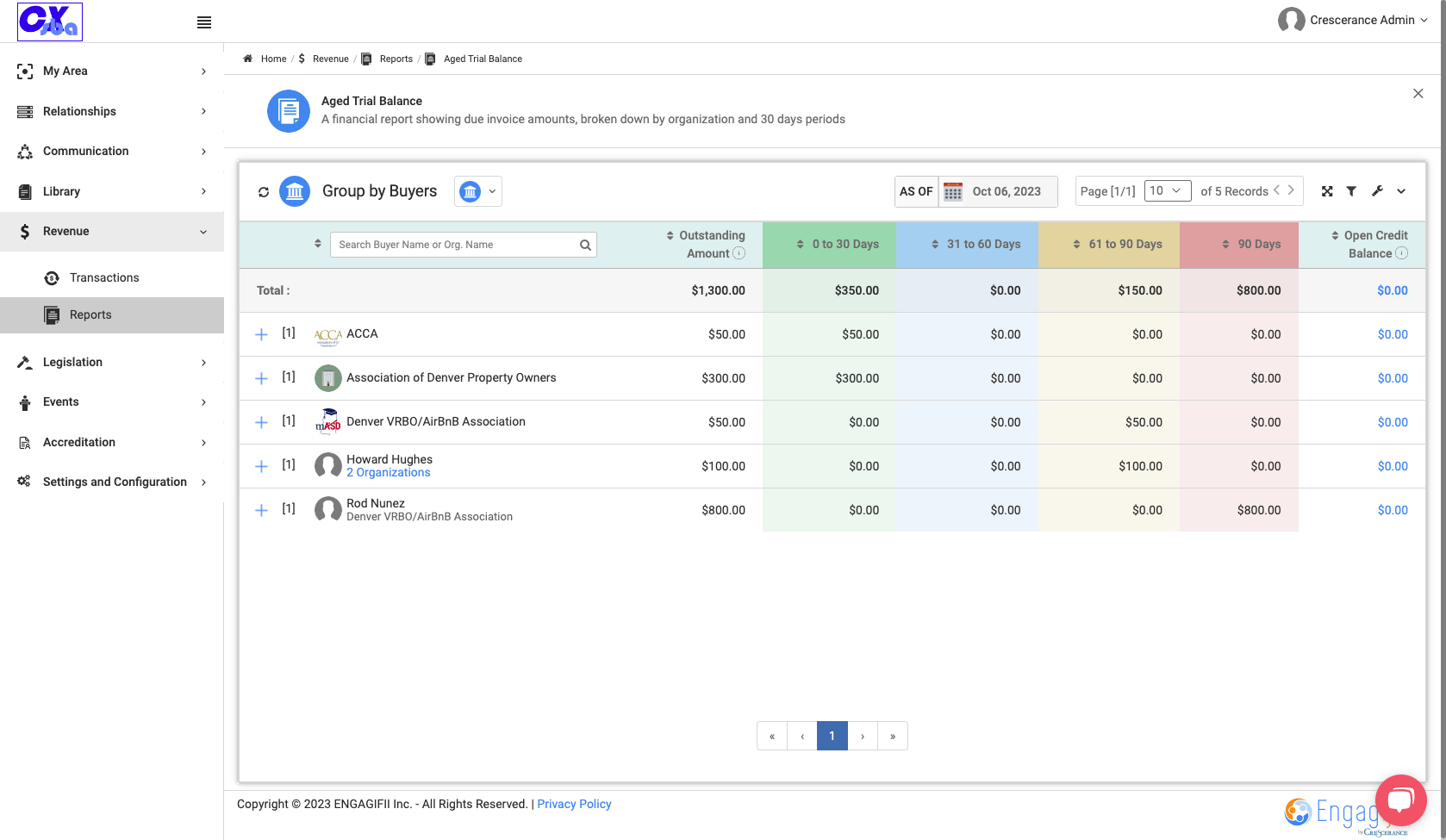Open Communication sidebar menu
The width and height of the screenshot is (1446, 840).
[112, 151]
